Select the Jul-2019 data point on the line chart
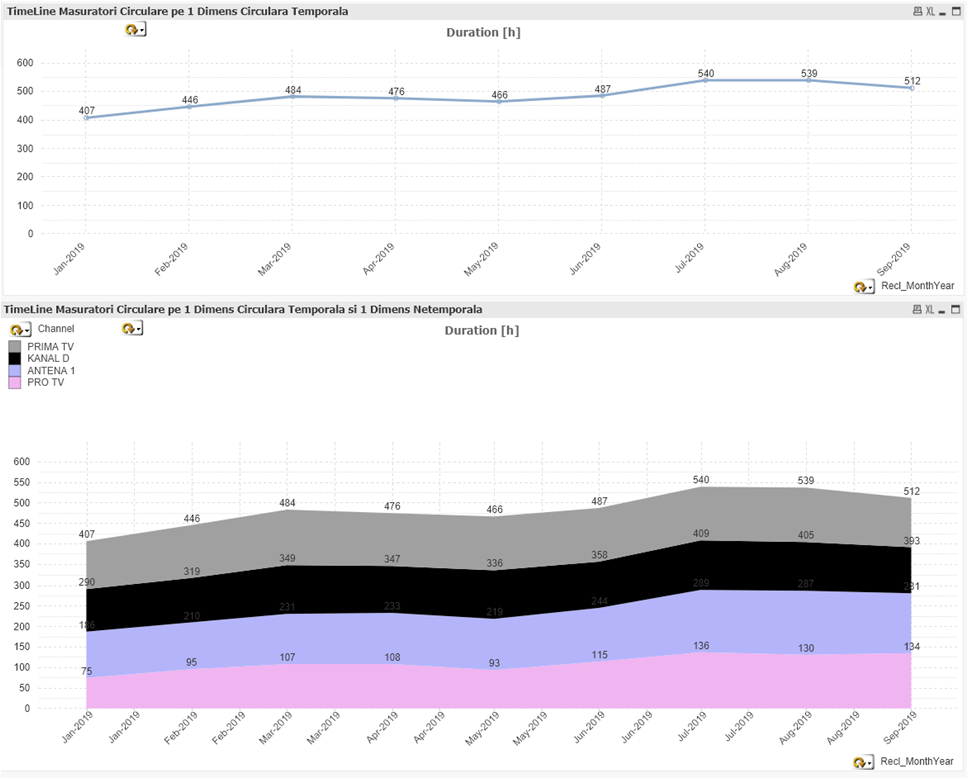Screen dimensions: 968x779 (x=705, y=80)
